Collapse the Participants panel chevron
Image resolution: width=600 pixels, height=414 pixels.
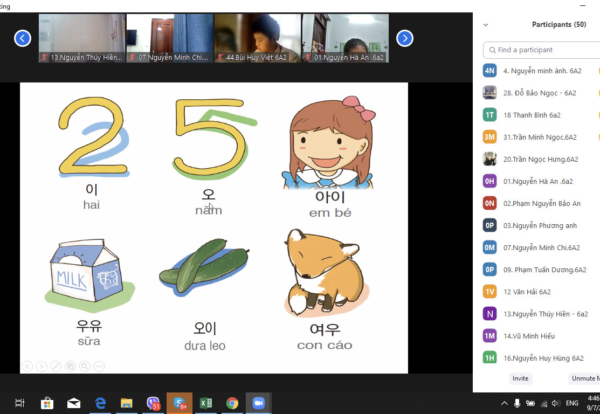488,23
